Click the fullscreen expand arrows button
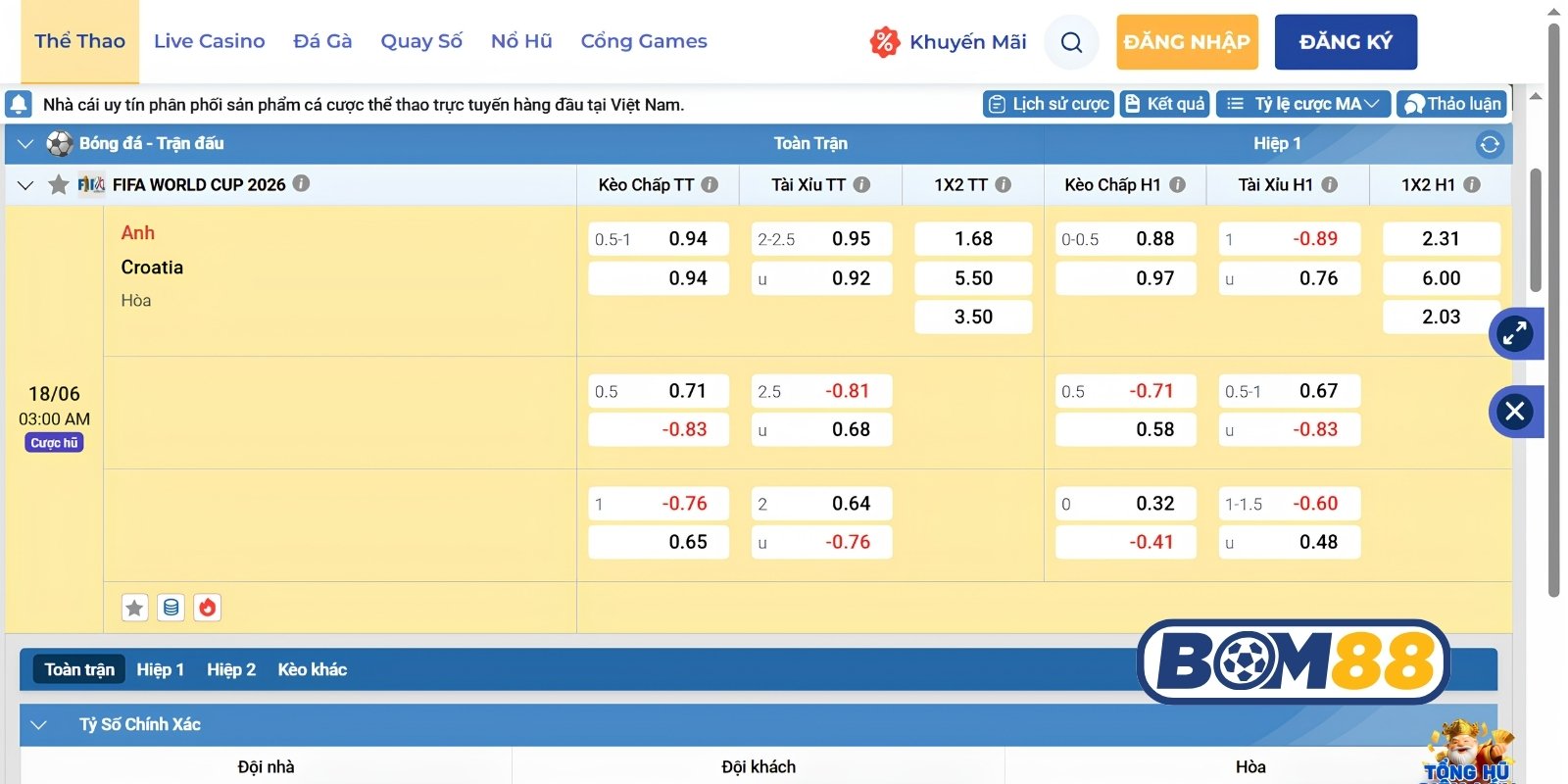The image size is (1568, 784). tap(1515, 334)
